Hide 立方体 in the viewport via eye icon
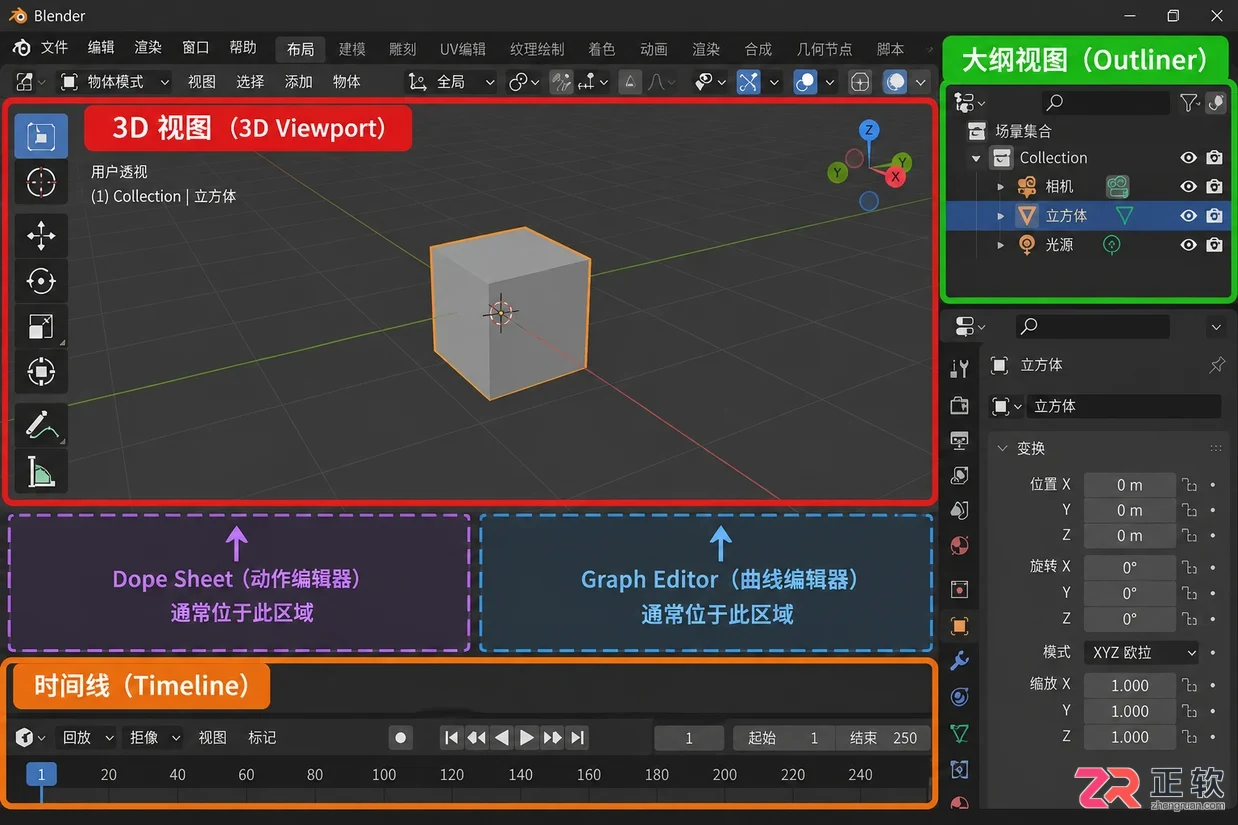The image size is (1238, 825). [1189, 215]
